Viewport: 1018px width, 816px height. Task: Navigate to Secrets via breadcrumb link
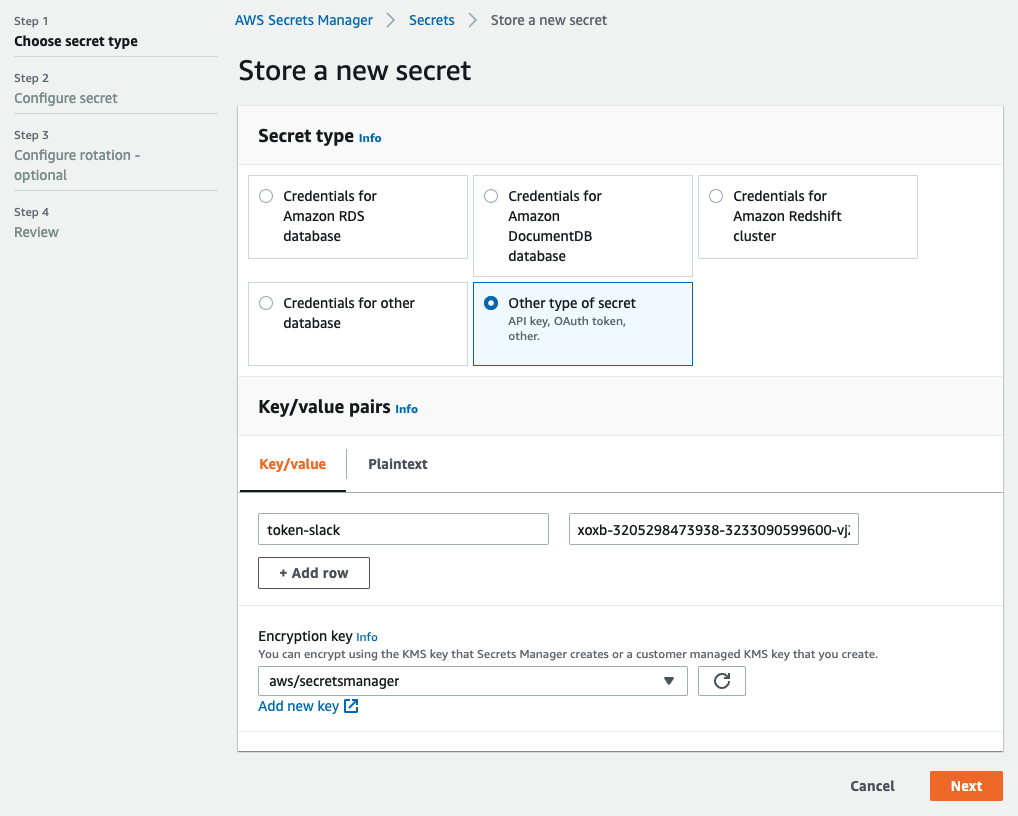(x=431, y=19)
